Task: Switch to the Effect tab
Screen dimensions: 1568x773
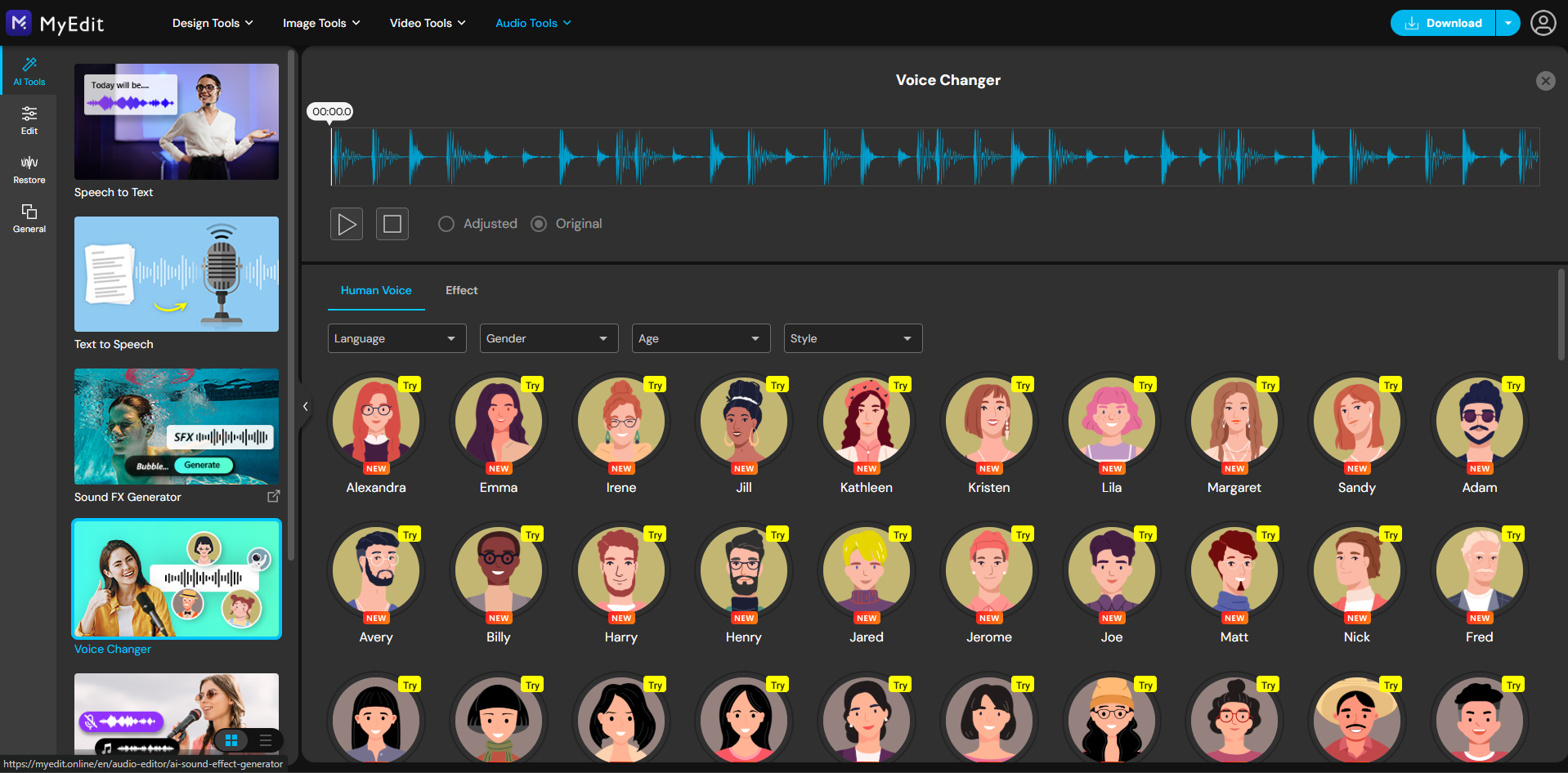Action: (461, 290)
